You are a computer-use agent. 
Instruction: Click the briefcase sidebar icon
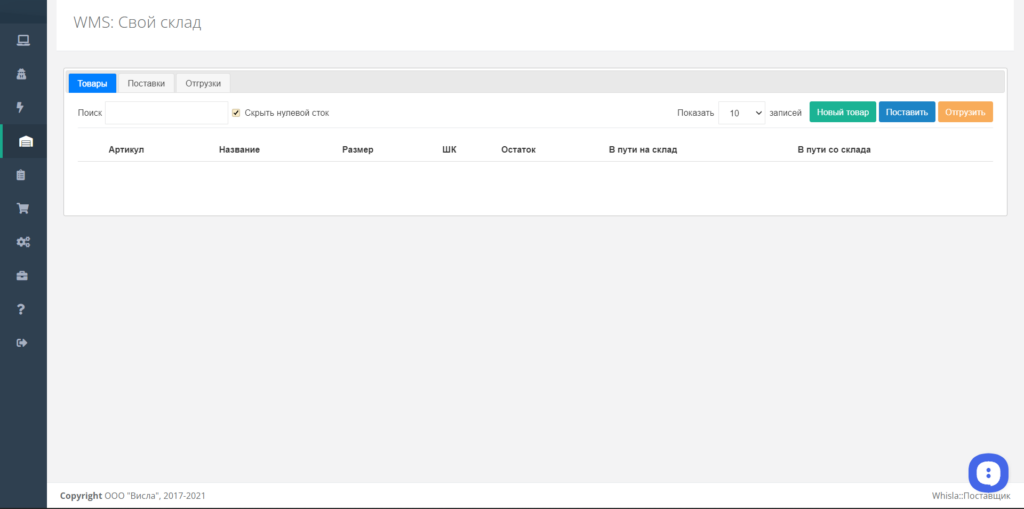(22, 275)
